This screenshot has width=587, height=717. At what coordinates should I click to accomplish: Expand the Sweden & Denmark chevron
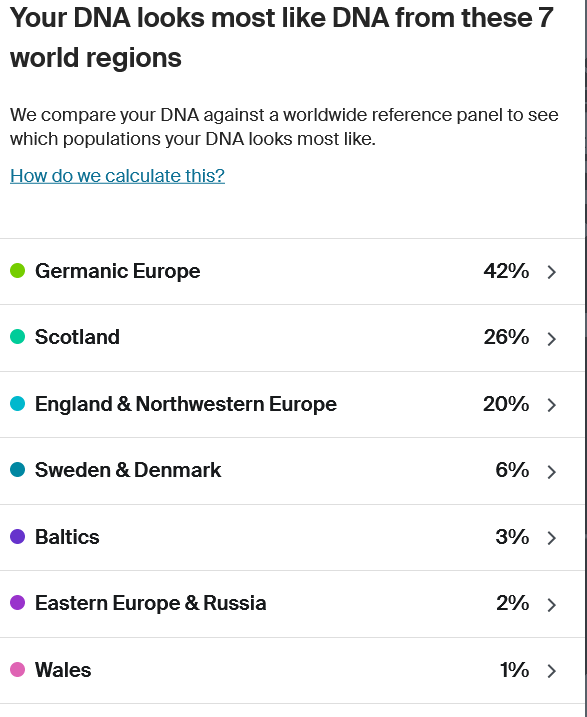coord(552,471)
